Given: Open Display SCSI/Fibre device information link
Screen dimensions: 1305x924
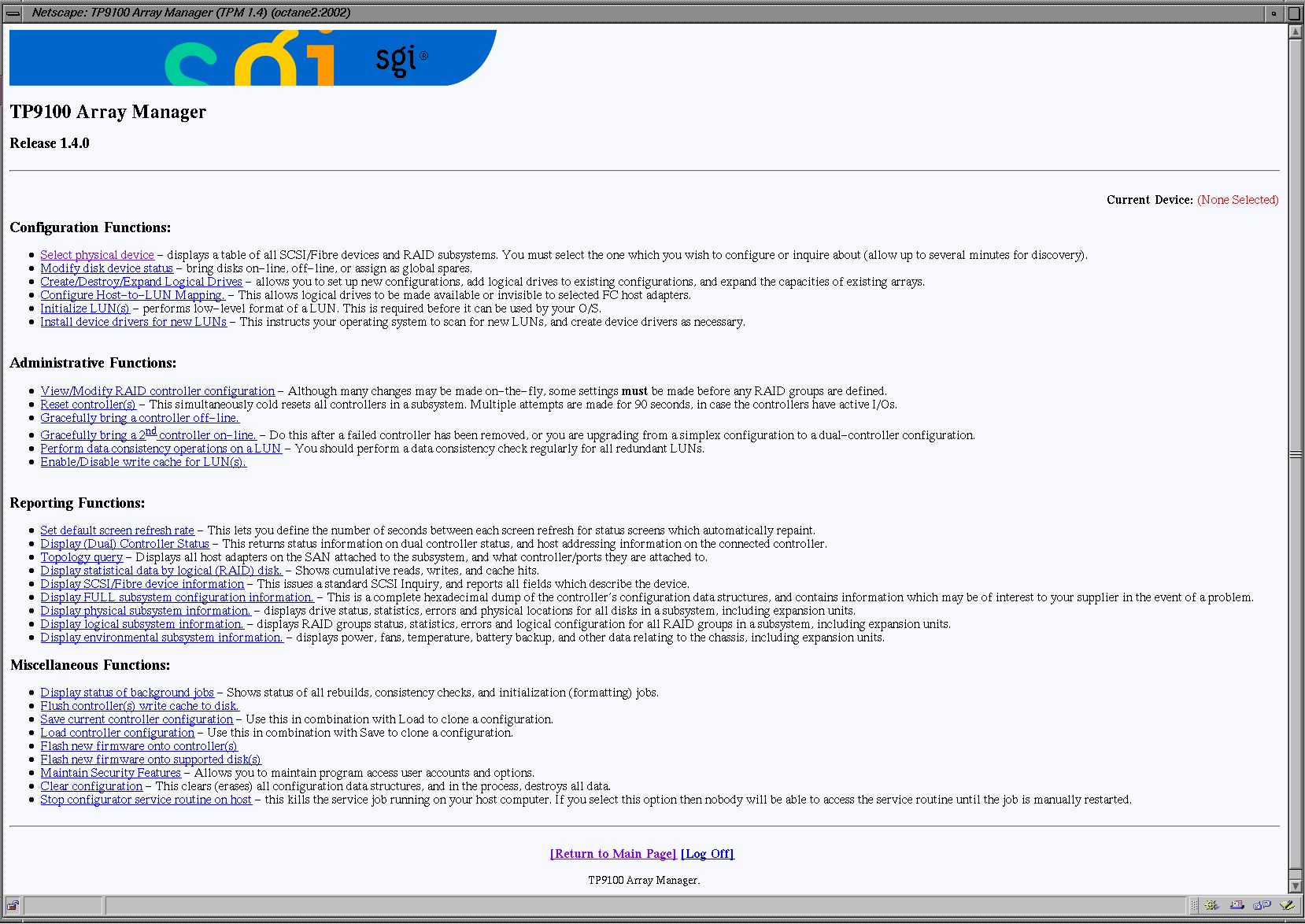Looking at the screenshot, I should pos(142,584).
